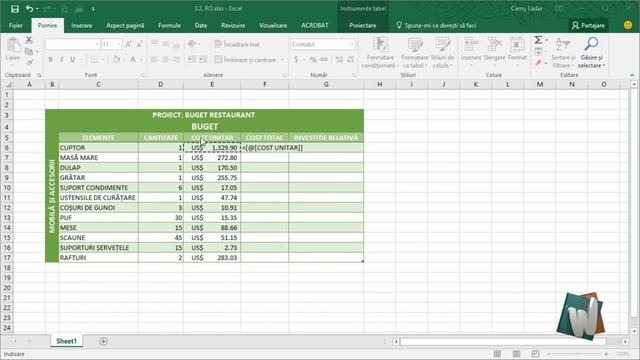Expand Font group dialog launcher
640x360 pixels.
click(142, 75)
